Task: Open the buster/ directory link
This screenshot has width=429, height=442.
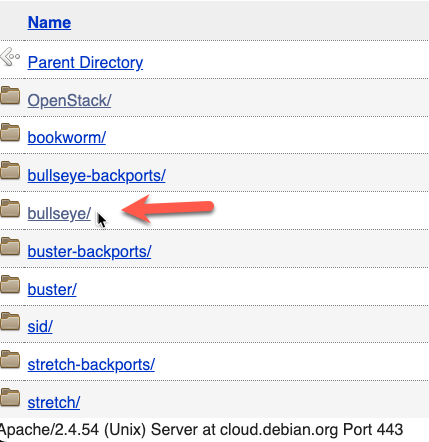Action: [x=52, y=290]
